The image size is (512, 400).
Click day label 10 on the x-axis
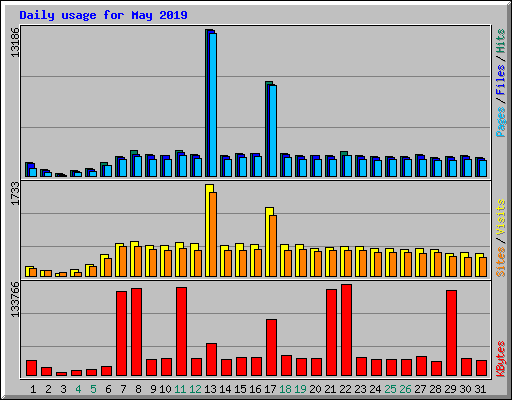pyautogui.click(x=165, y=389)
